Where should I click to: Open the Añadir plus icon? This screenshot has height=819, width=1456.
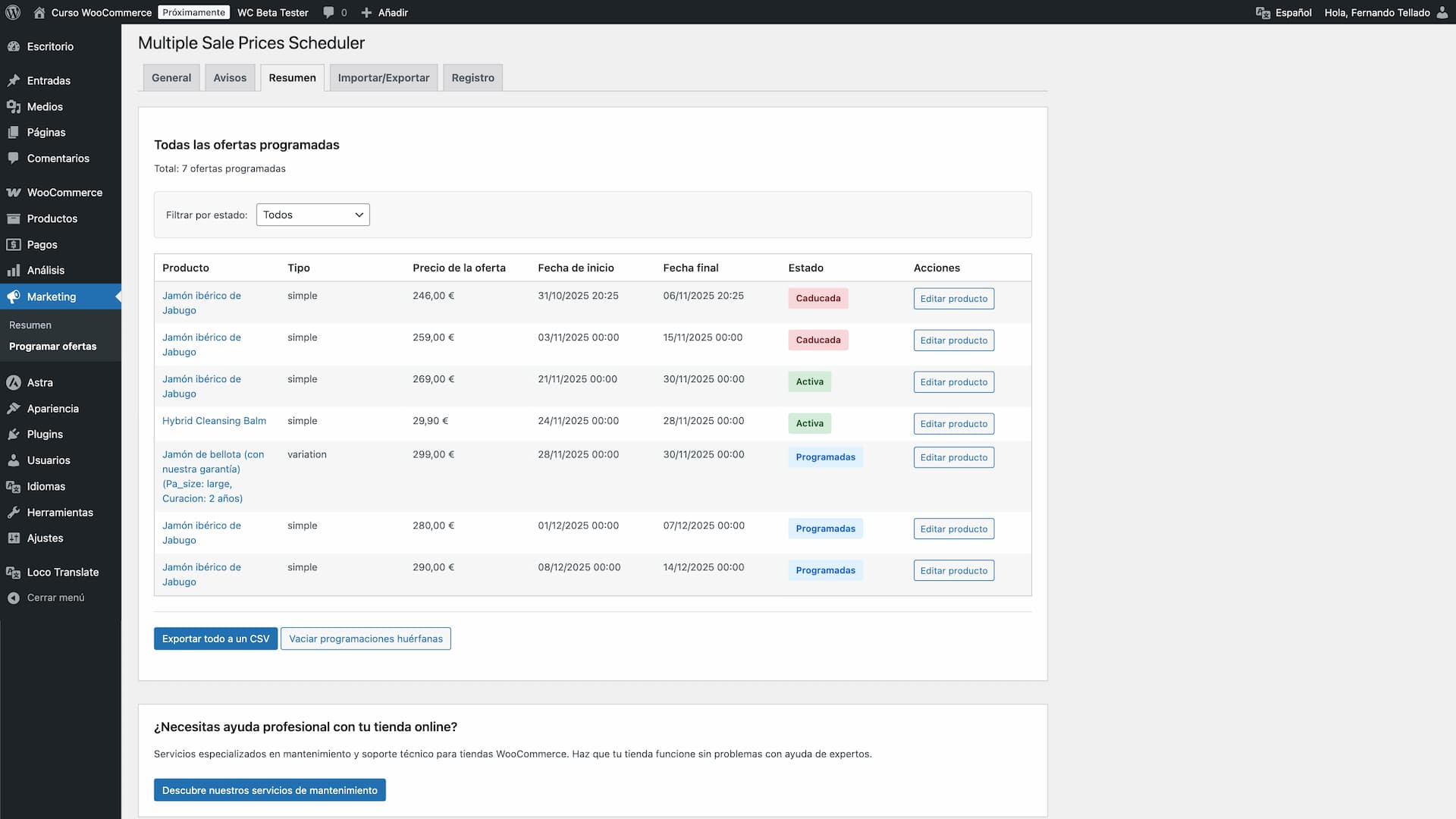(366, 12)
